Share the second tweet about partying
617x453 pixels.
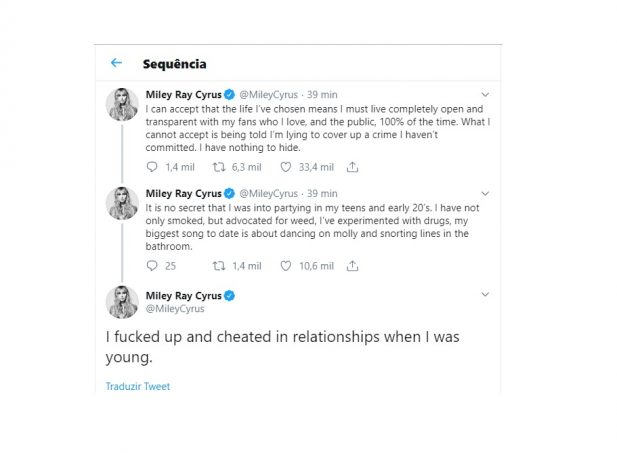tap(352, 266)
